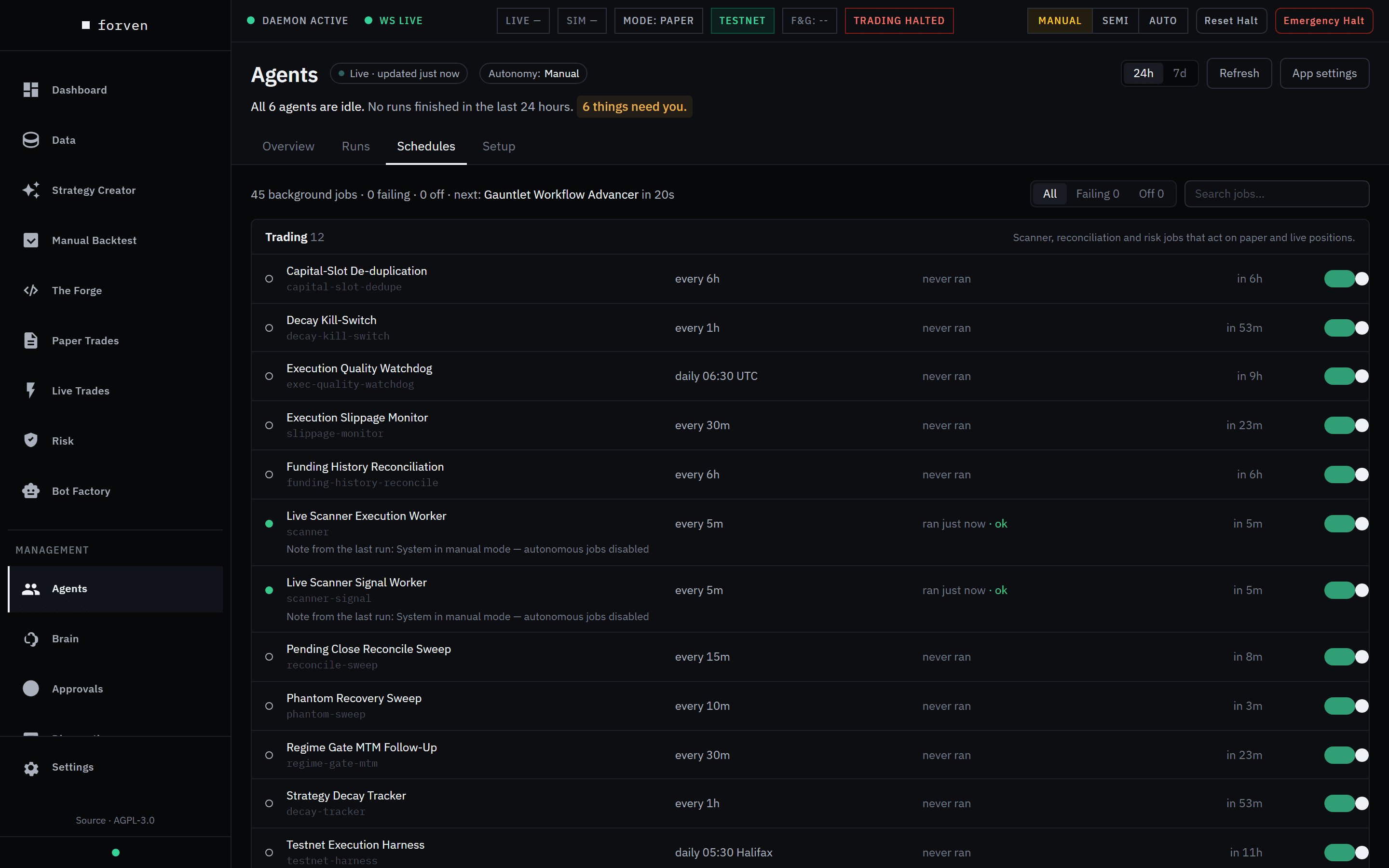Viewport: 1389px width, 868px height.
Task: Open Live Trades lightning icon
Action: pyautogui.click(x=31, y=391)
